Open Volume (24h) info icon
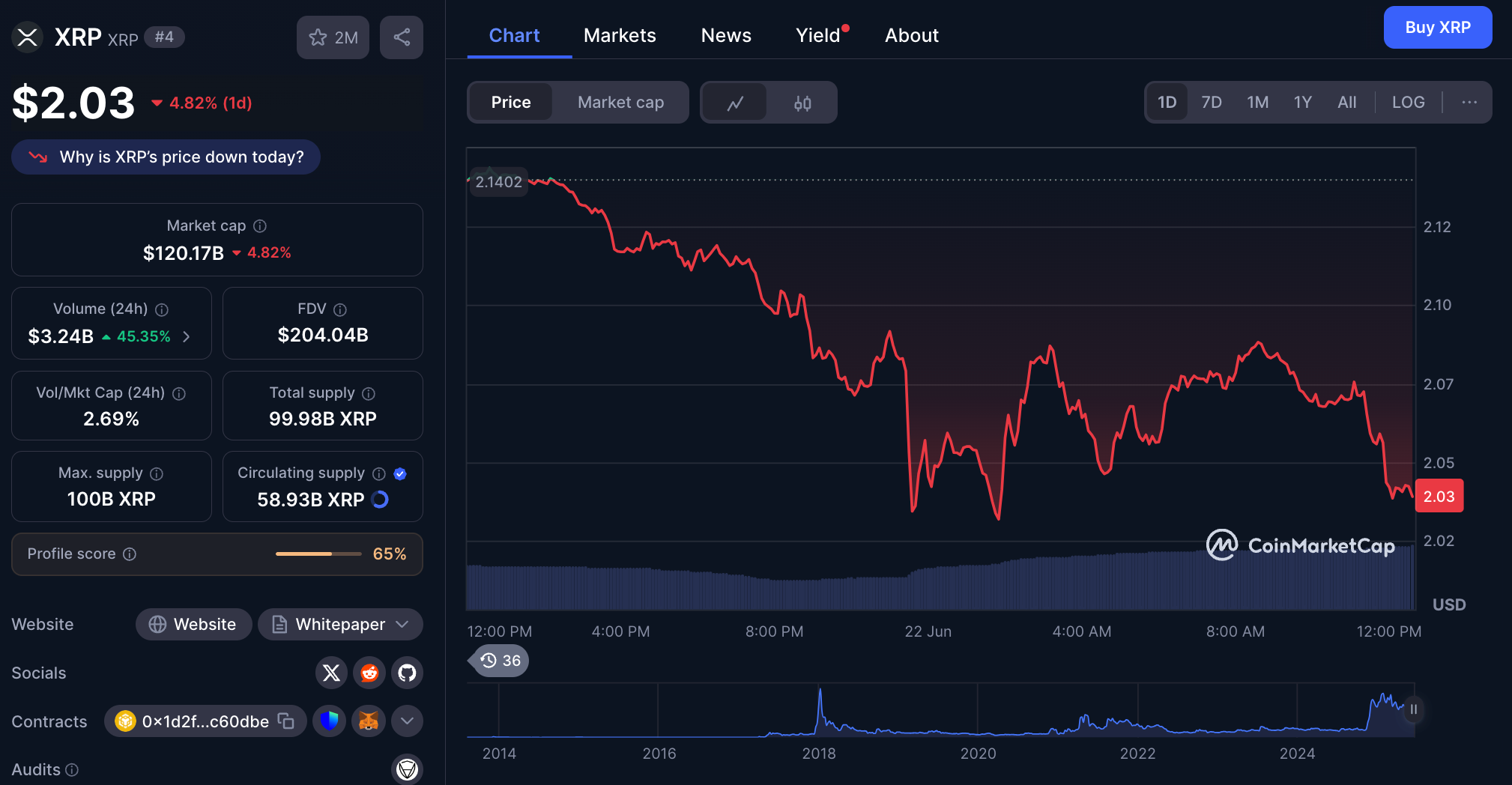This screenshot has width=1512, height=785. (x=162, y=309)
